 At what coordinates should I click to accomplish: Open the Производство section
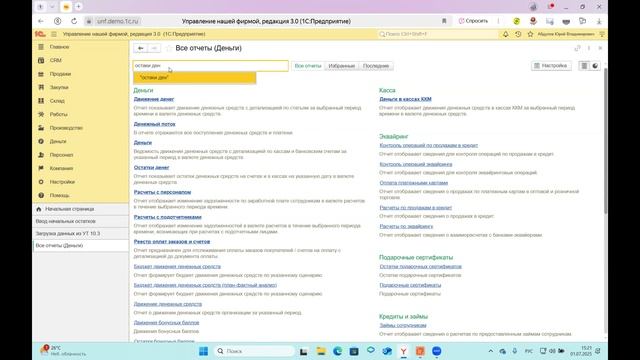tap(66, 128)
